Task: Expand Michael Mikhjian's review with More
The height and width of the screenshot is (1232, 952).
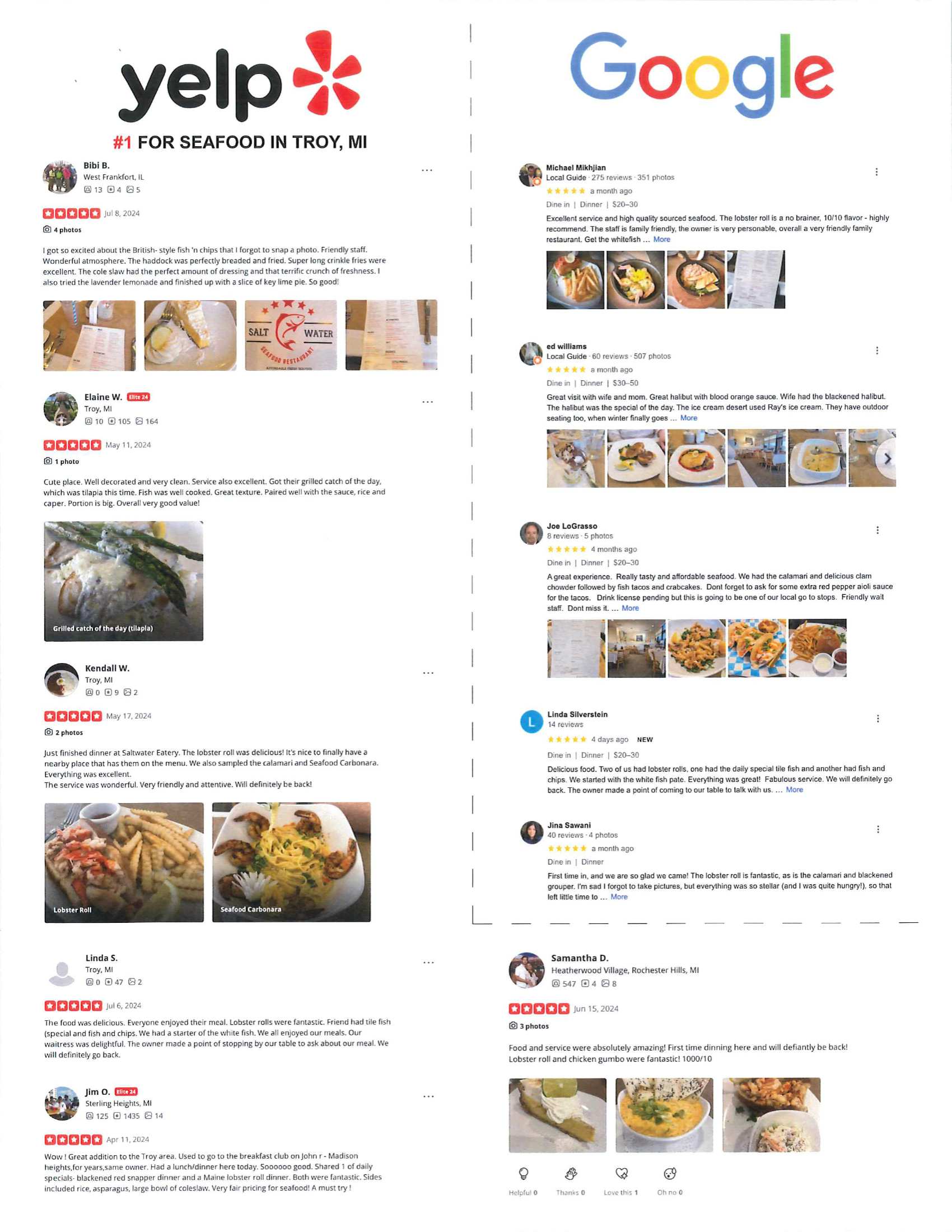Action: click(x=661, y=239)
